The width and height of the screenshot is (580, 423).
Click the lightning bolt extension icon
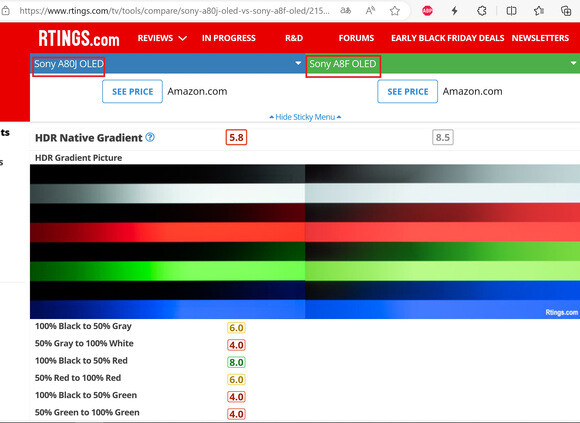(x=455, y=11)
